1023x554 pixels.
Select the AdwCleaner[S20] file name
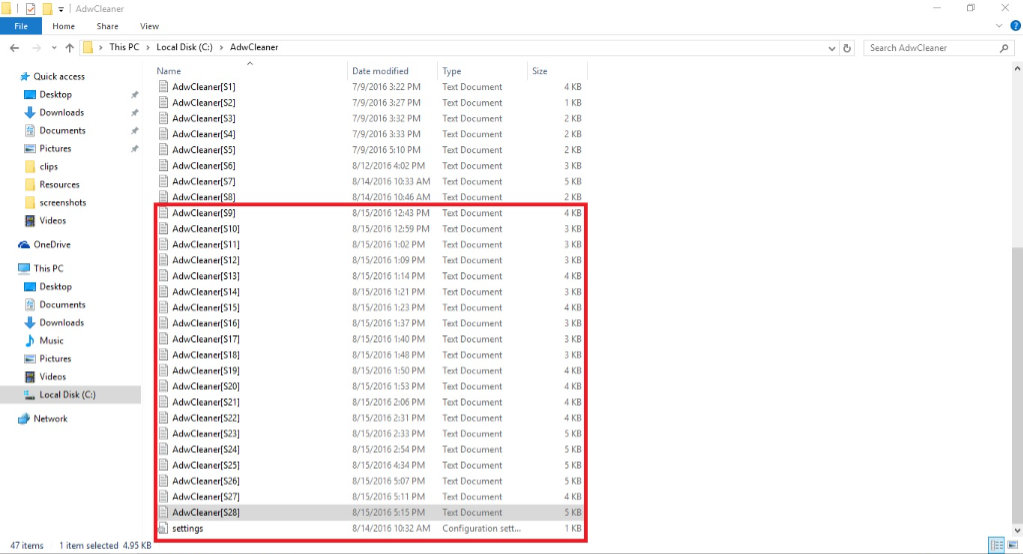coord(206,386)
